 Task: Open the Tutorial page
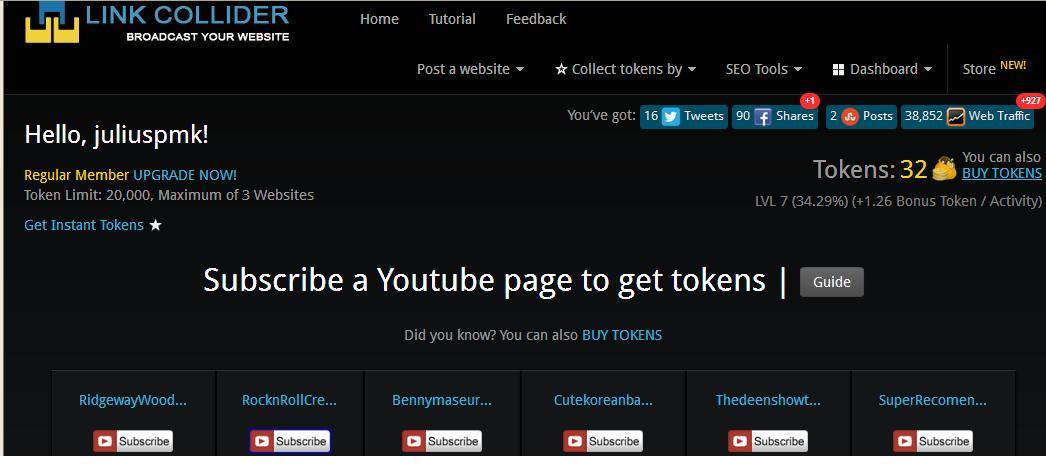pos(452,19)
